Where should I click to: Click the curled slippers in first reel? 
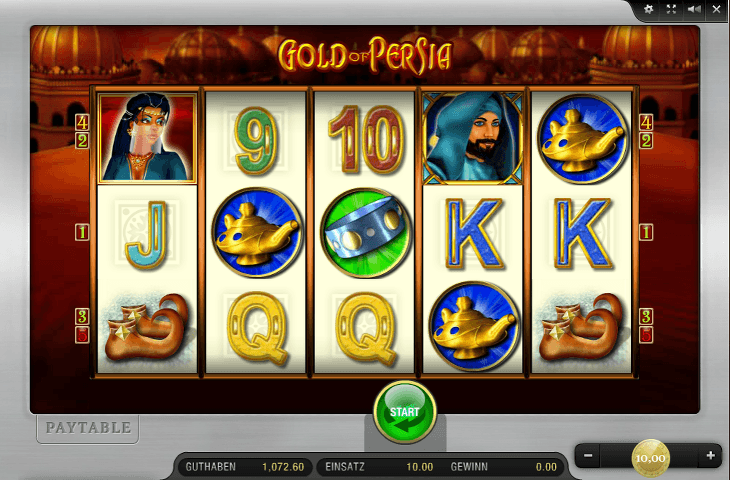click(148, 327)
